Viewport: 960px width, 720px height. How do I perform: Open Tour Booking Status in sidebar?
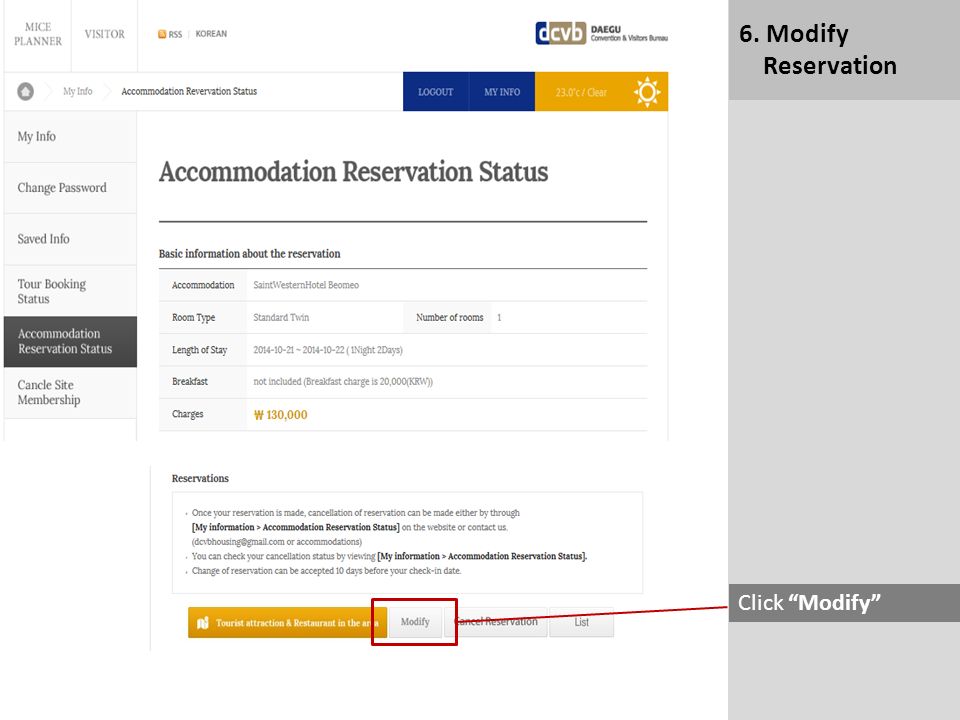(x=70, y=291)
